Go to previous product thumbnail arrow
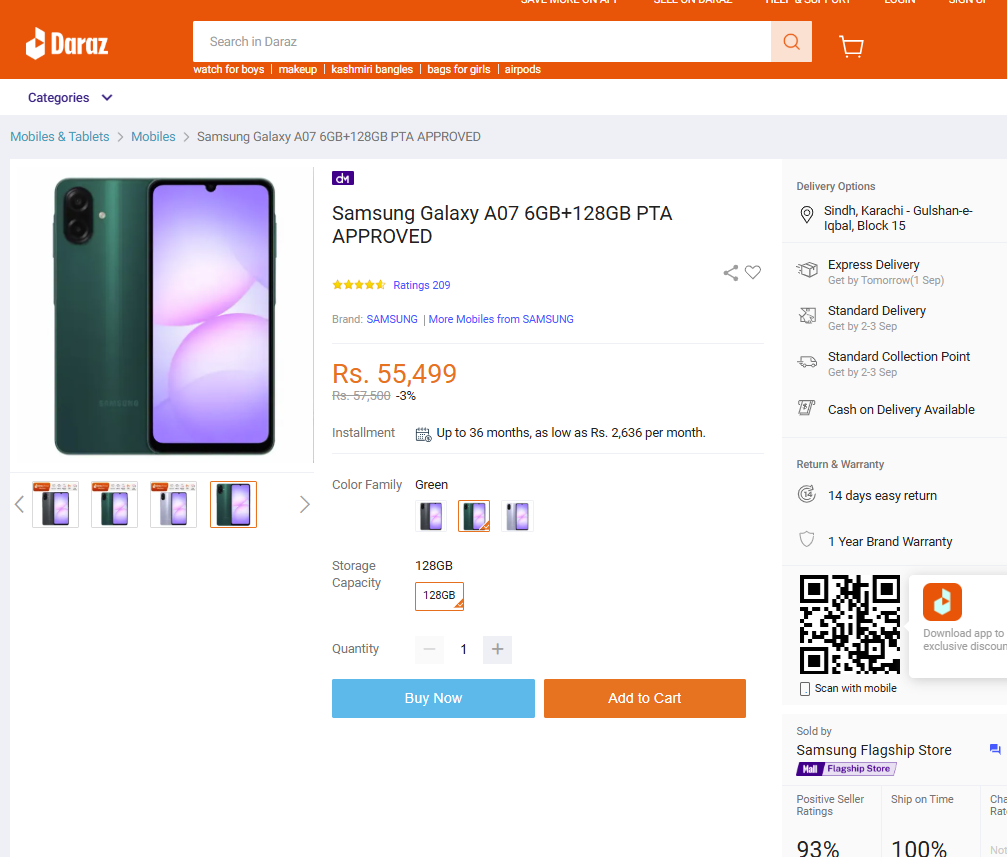 click(x=19, y=504)
